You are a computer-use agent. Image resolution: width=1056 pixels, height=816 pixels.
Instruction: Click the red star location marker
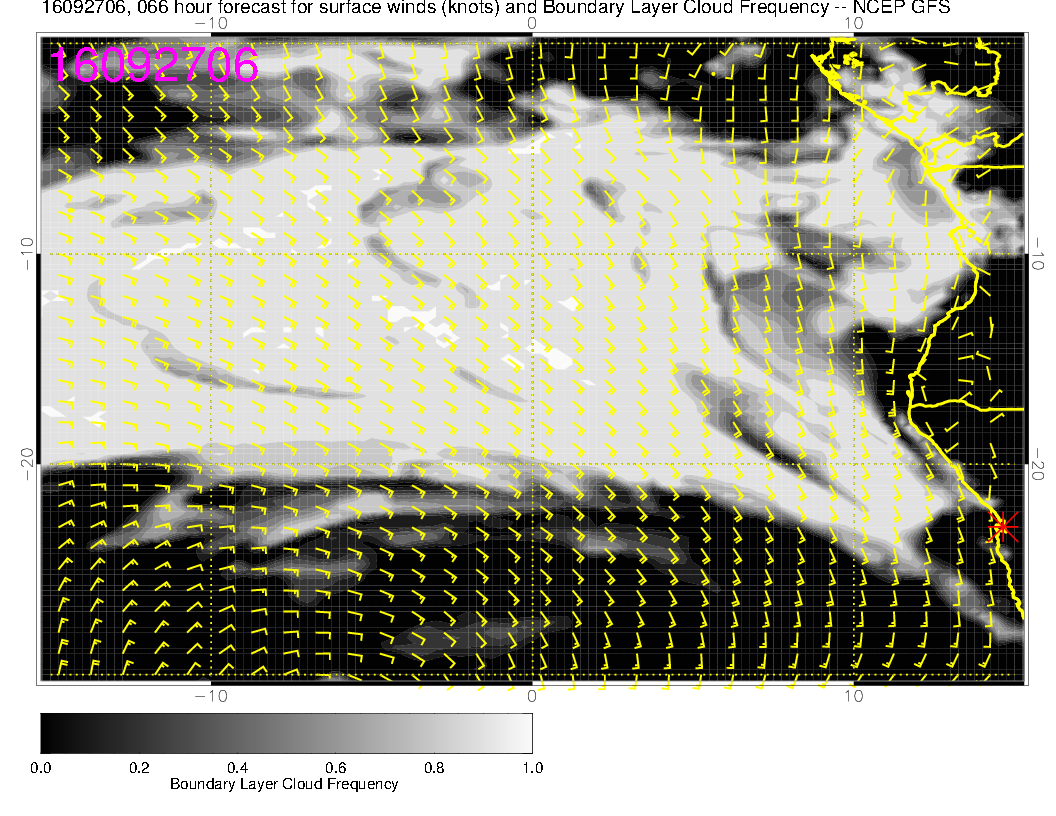[x=1003, y=526]
